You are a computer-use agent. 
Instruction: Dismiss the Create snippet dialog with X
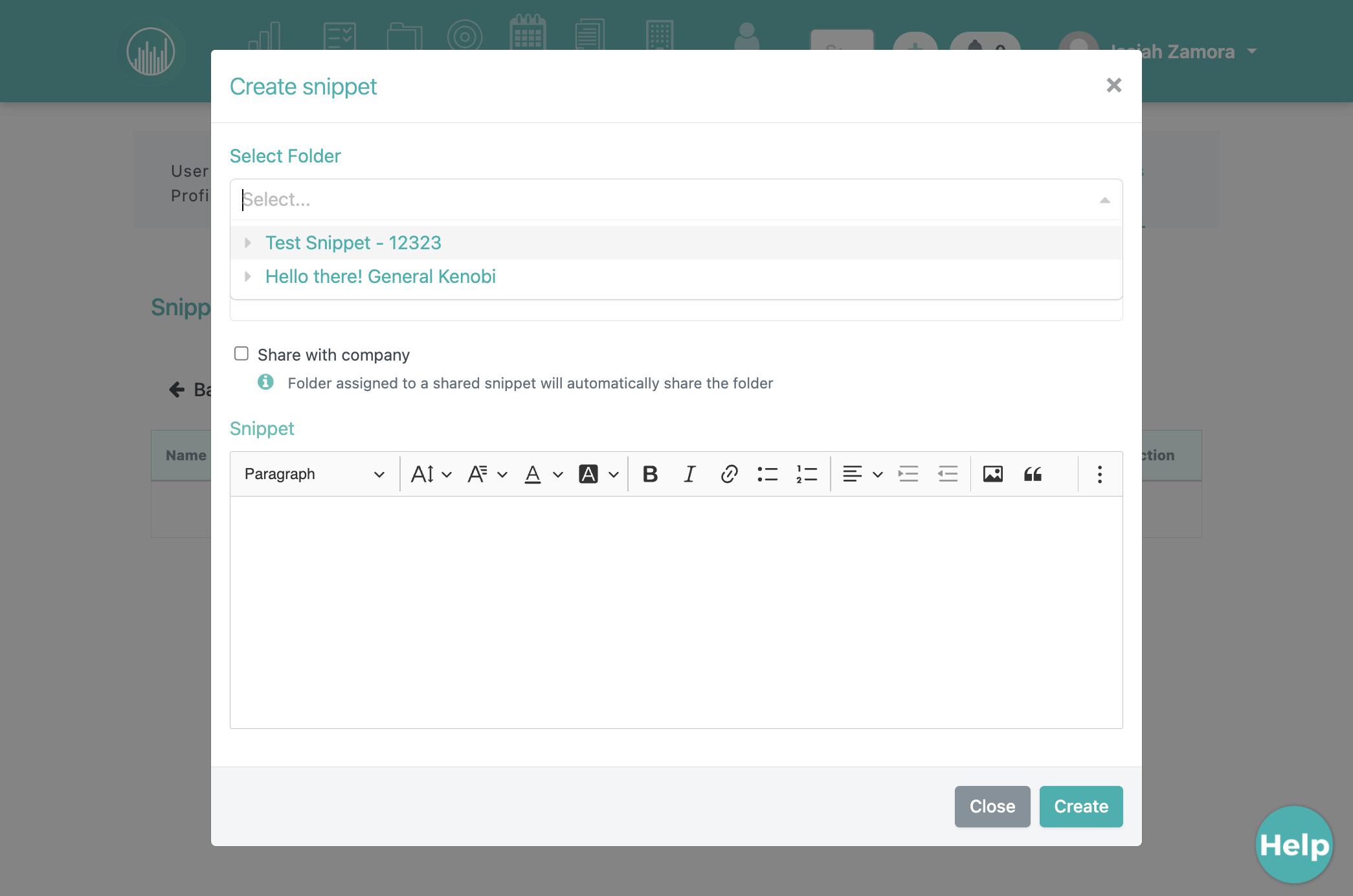pyautogui.click(x=1113, y=85)
